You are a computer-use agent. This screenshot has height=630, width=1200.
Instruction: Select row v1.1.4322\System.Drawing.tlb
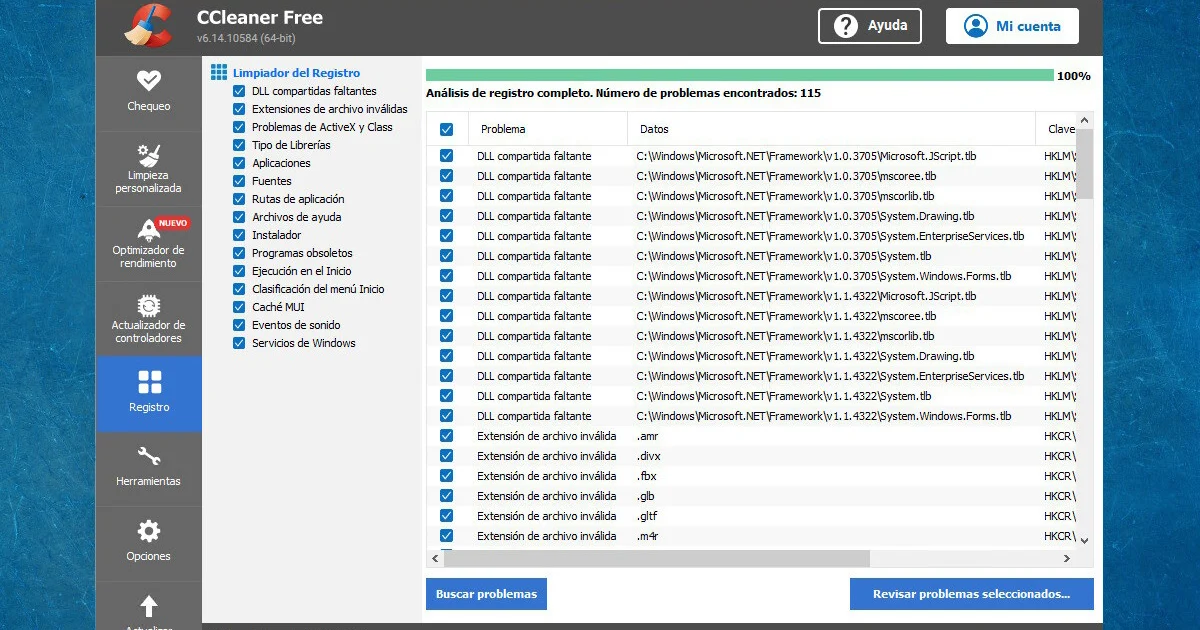pos(751,356)
